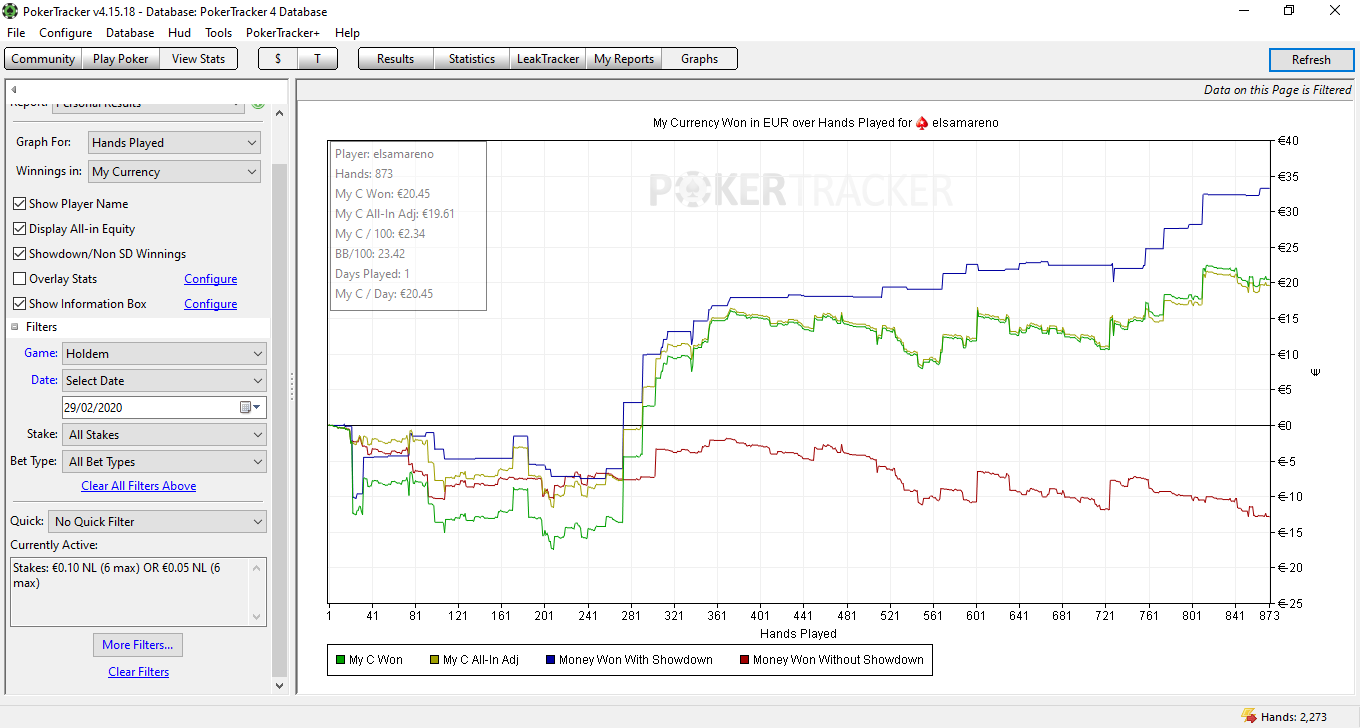
Task: Switch to tournaments with T button
Action: tap(317, 59)
